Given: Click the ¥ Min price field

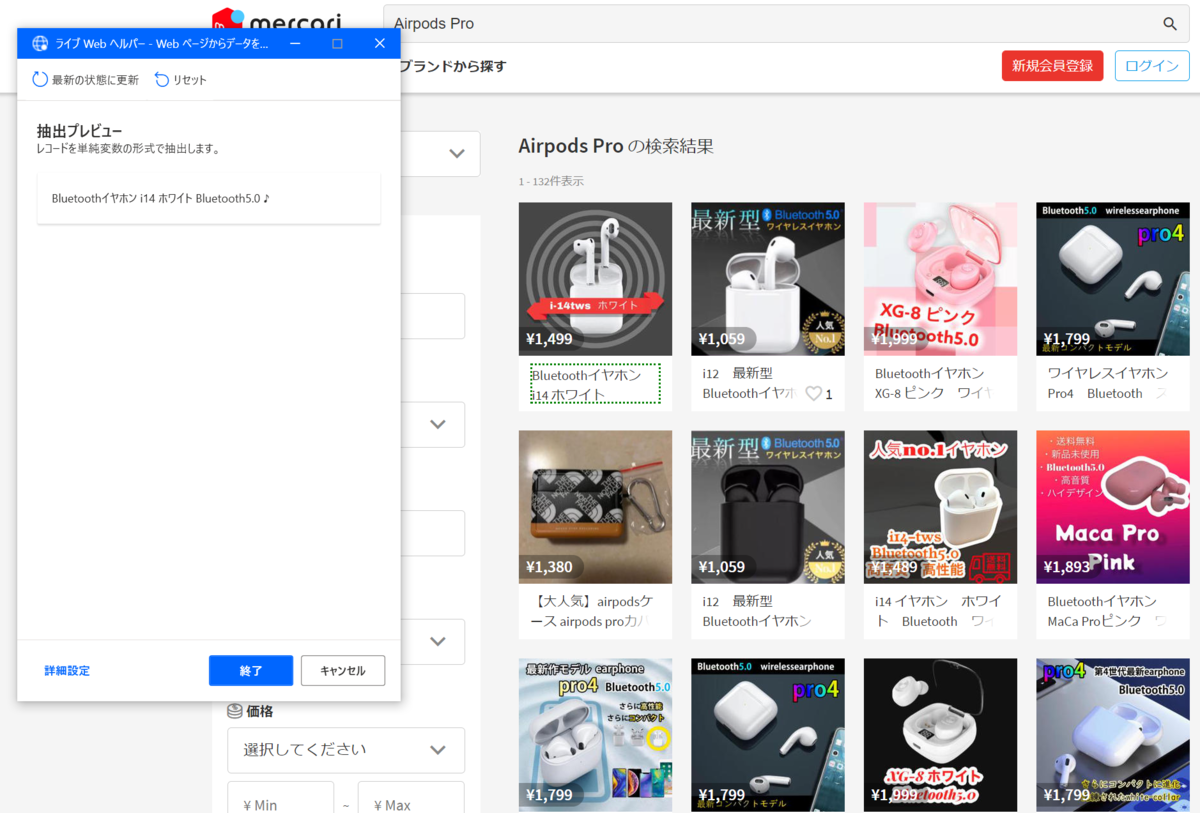Looking at the screenshot, I should click(x=280, y=800).
